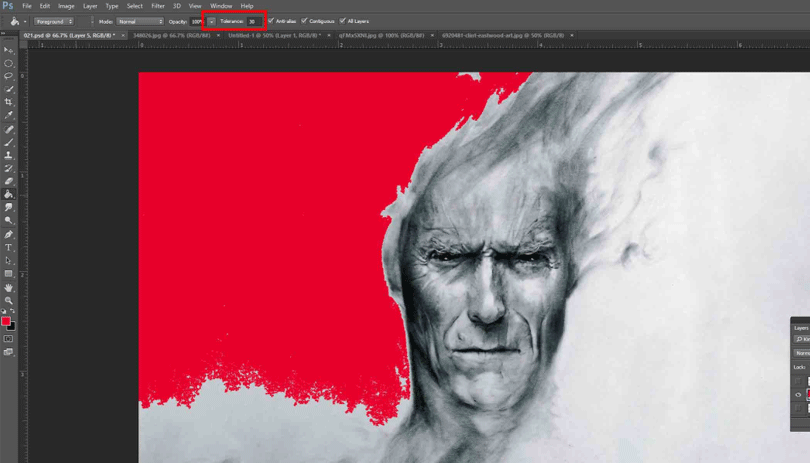
Task: Select the Eraser tool
Action: [x=9, y=181]
